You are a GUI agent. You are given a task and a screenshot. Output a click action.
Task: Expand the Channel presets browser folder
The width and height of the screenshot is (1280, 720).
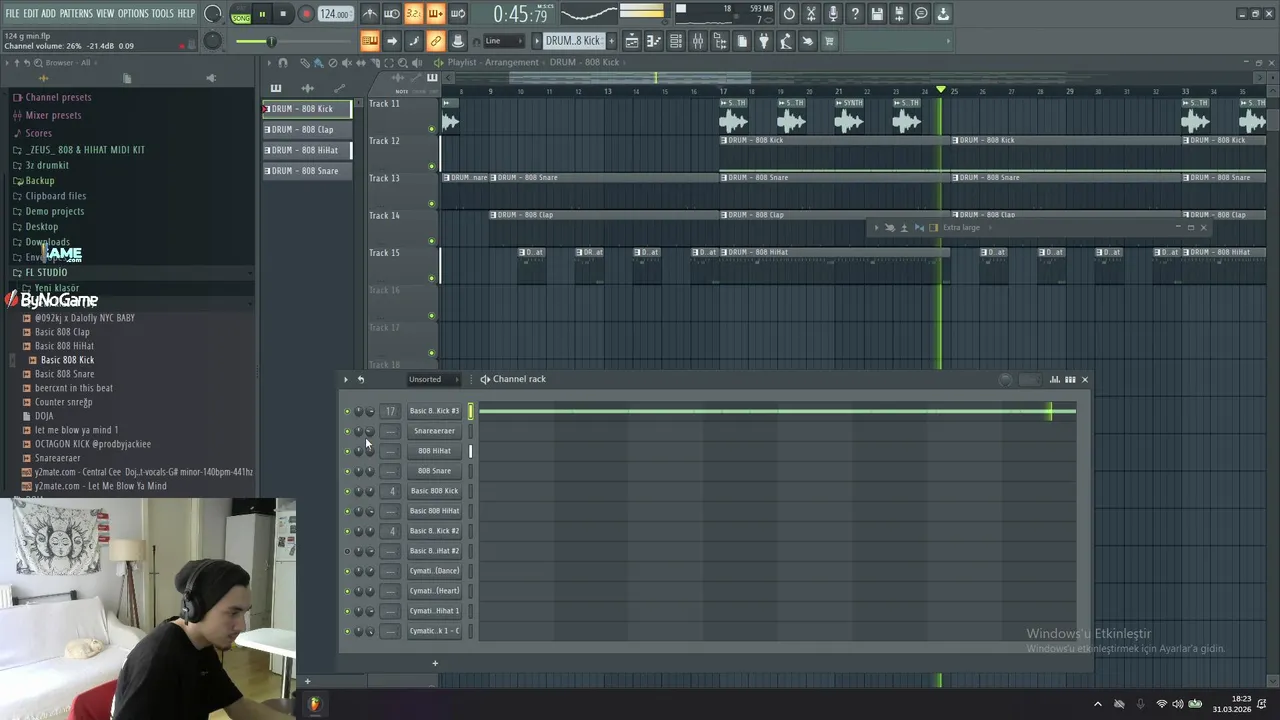[58, 97]
